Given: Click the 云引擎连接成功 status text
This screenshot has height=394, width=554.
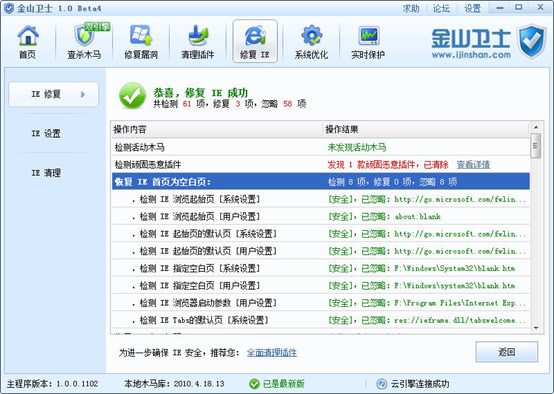Looking at the screenshot, I should click(x=420, y=384).
